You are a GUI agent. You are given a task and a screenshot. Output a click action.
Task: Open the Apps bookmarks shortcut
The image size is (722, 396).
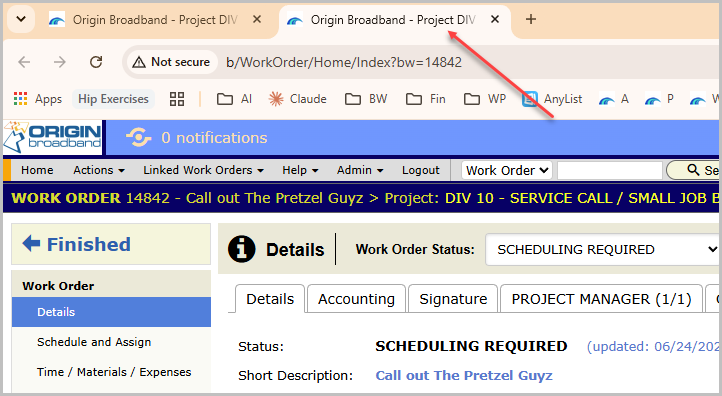(x=38, y=99)
